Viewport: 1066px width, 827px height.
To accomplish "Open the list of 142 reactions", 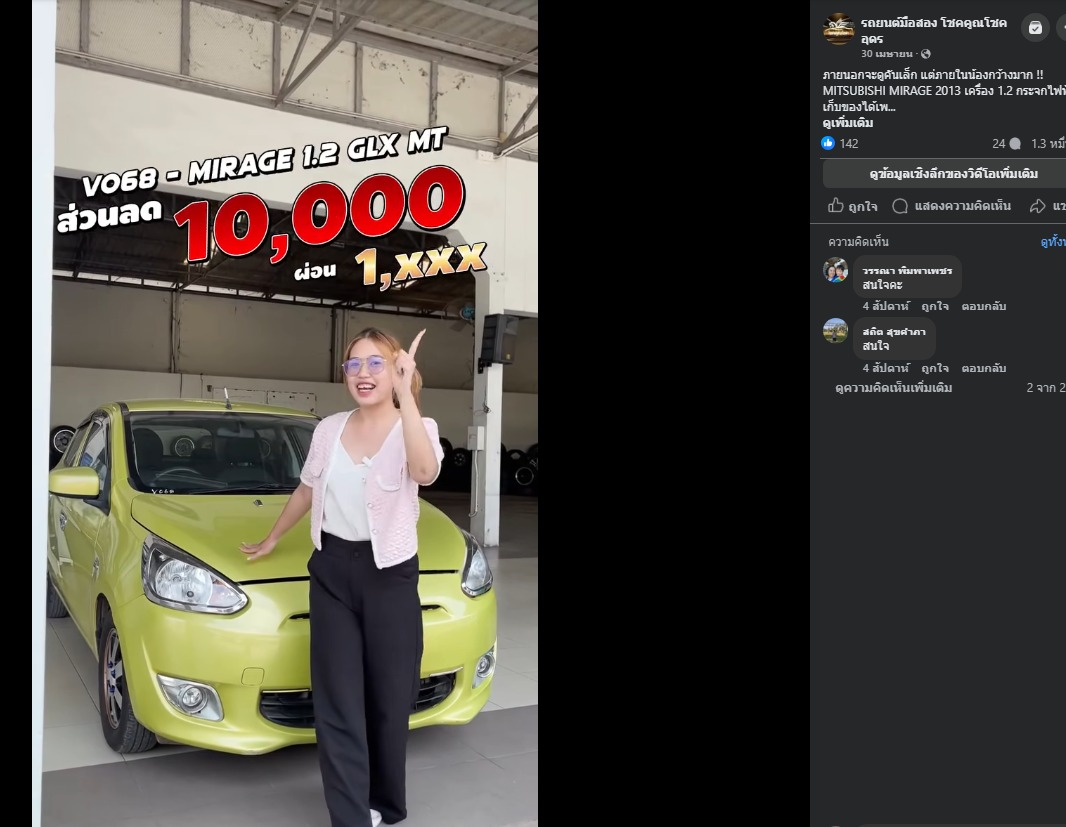I will 848,144.
